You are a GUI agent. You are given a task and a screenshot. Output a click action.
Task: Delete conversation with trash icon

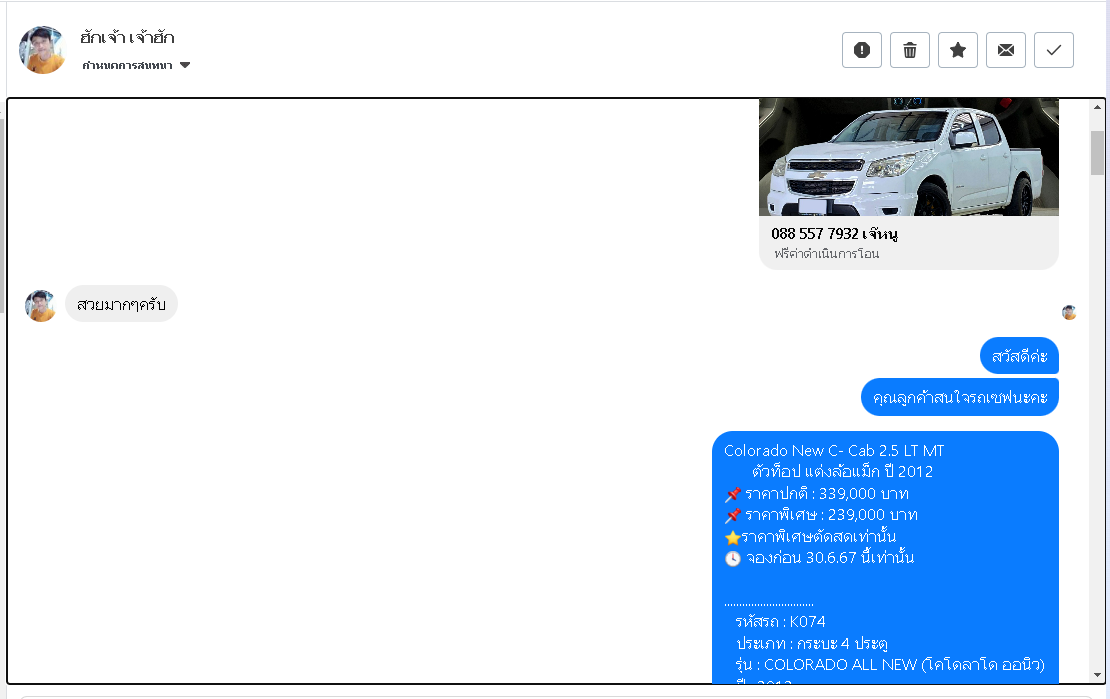tap(910, 50)
